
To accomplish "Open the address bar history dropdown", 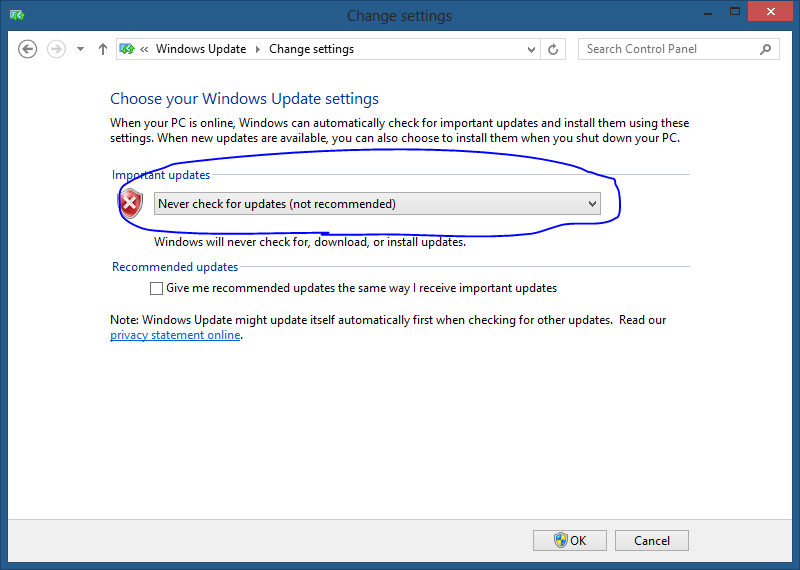I will (x=531, y=49).
